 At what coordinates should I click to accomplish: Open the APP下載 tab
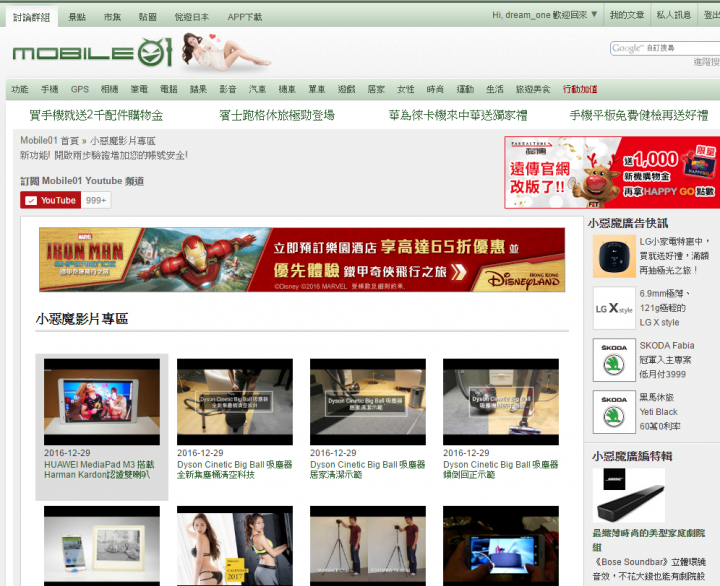coord(245,17)
